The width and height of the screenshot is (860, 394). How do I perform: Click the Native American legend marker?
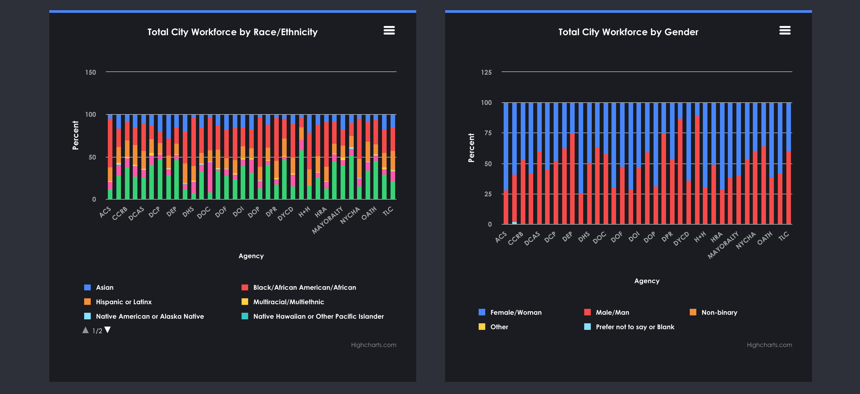87,316
